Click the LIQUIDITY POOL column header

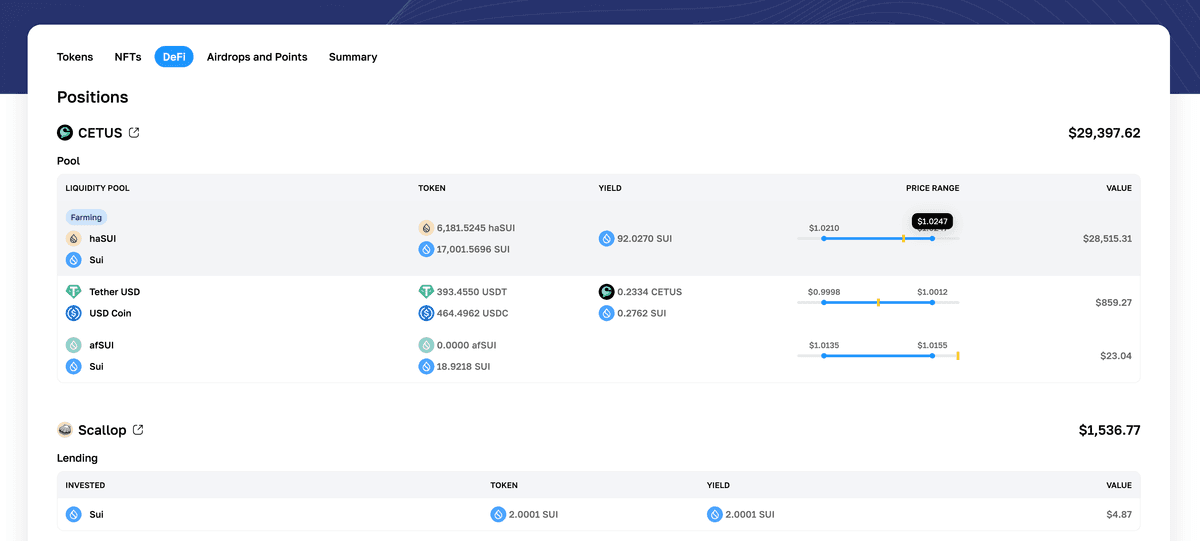(x=98, y=188)
